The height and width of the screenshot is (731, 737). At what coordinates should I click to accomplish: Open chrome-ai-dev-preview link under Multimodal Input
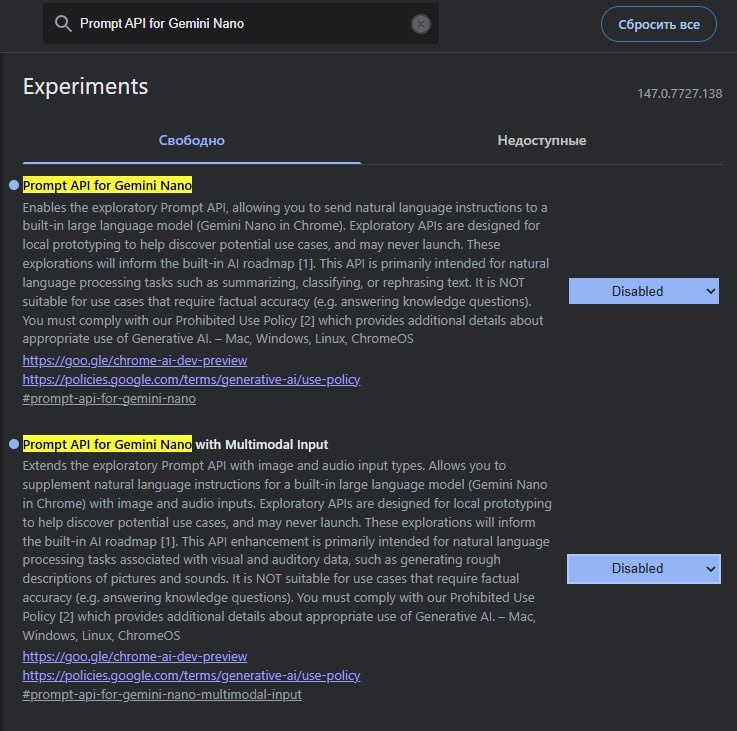pos(134,656)
